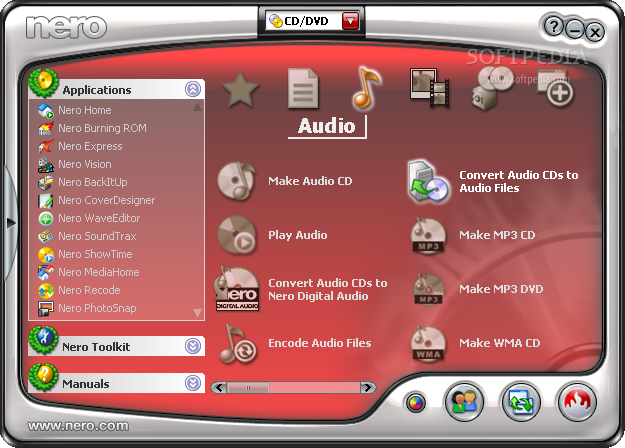
Task: Collapse the Applications panel
Action: [x=193, y=89]
